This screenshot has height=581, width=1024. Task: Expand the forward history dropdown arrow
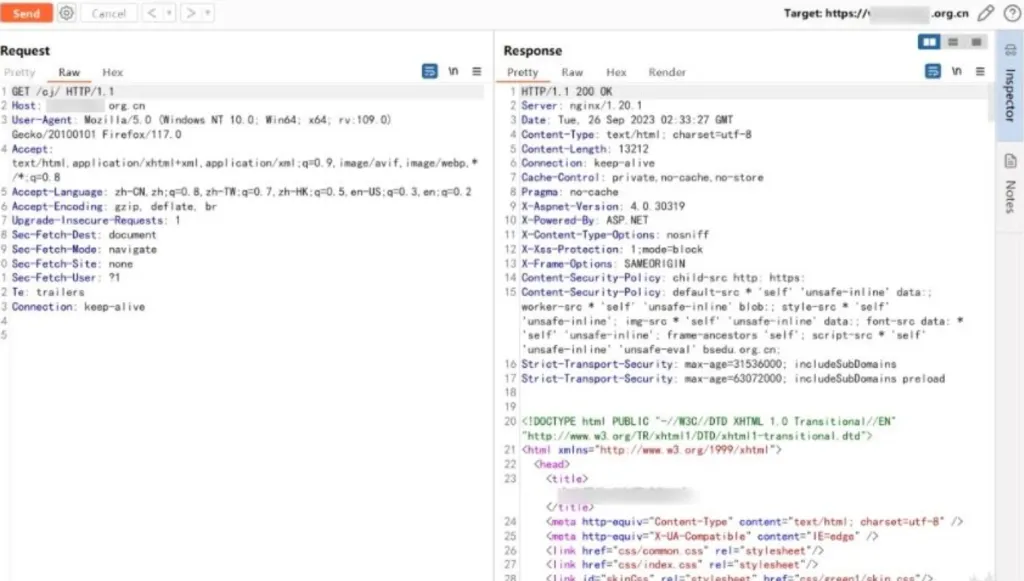coord(207,13)
